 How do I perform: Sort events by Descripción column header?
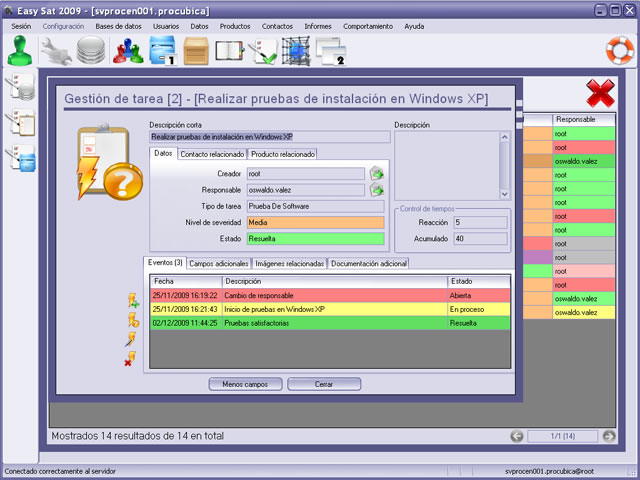335,282
